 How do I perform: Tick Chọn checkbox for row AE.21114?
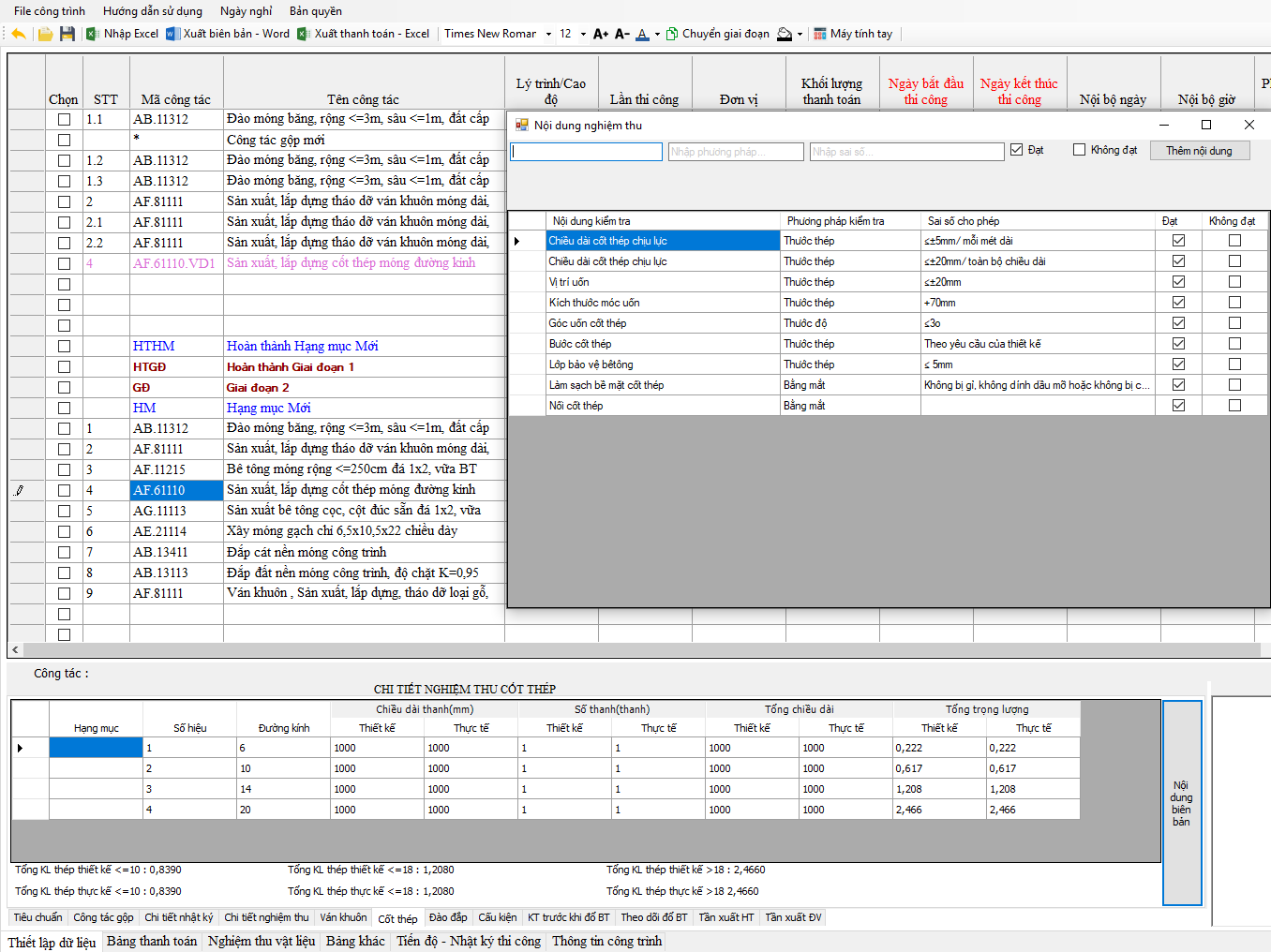[x=64, y=531]
